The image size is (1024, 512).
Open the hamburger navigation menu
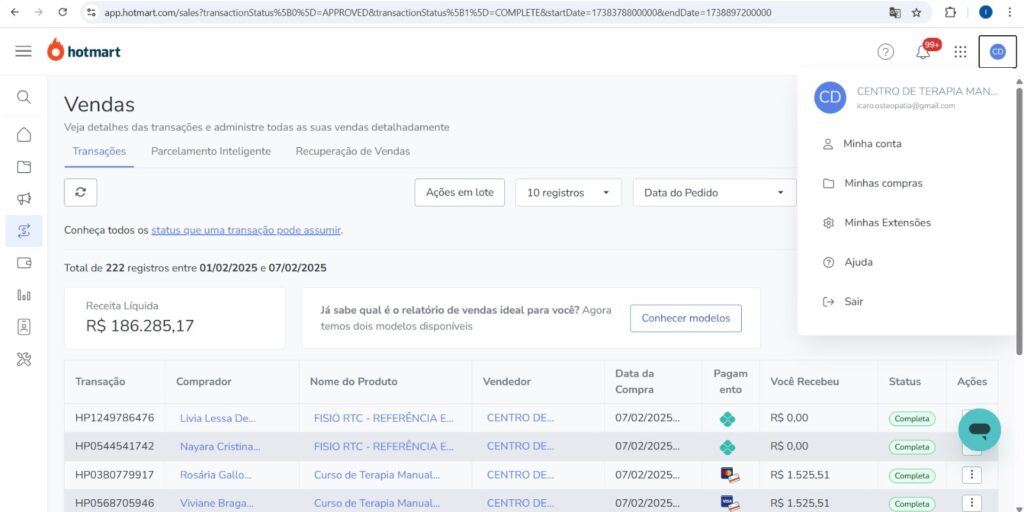pos(23,51)
